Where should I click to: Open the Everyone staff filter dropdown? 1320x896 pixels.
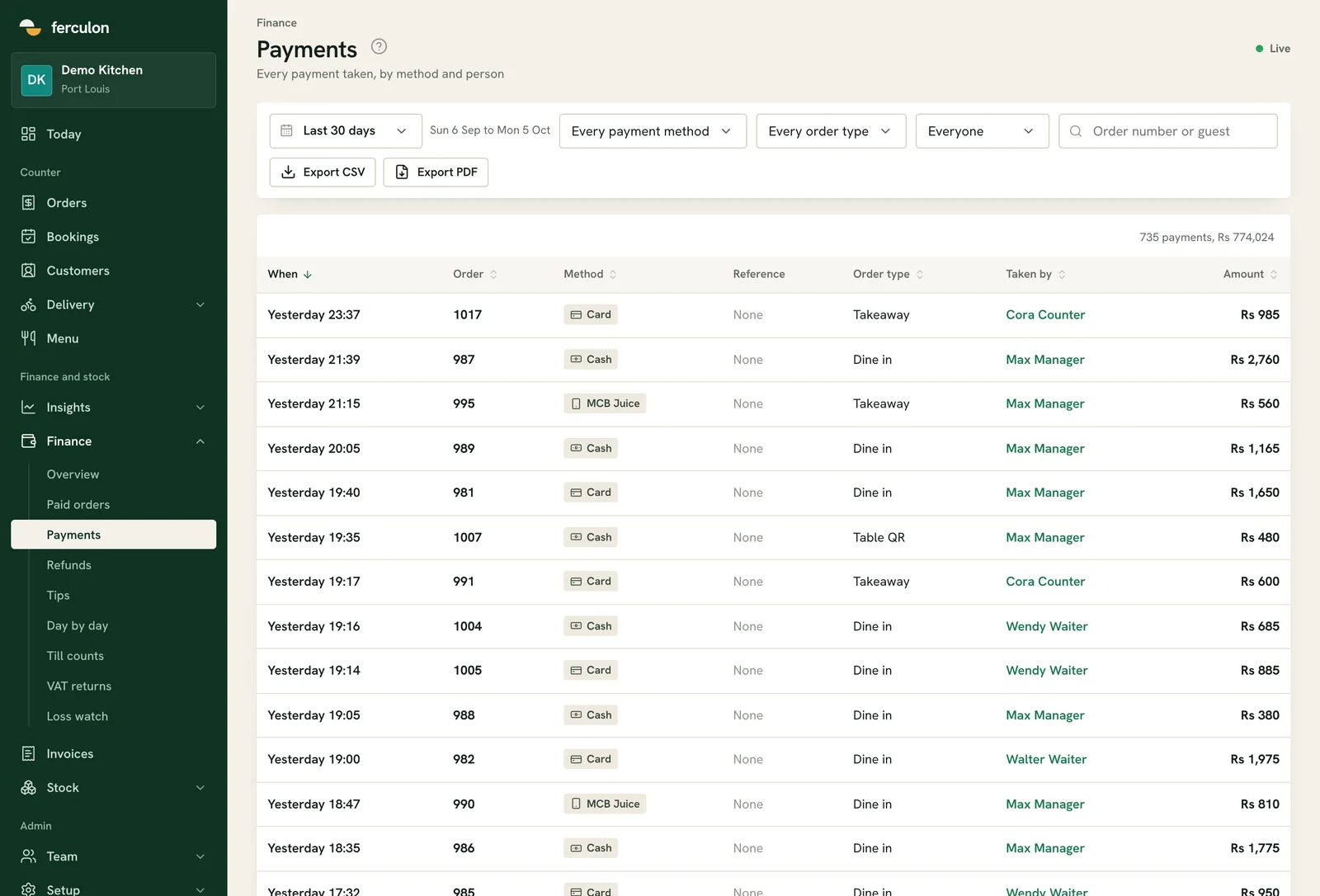(x=982, y=131)
